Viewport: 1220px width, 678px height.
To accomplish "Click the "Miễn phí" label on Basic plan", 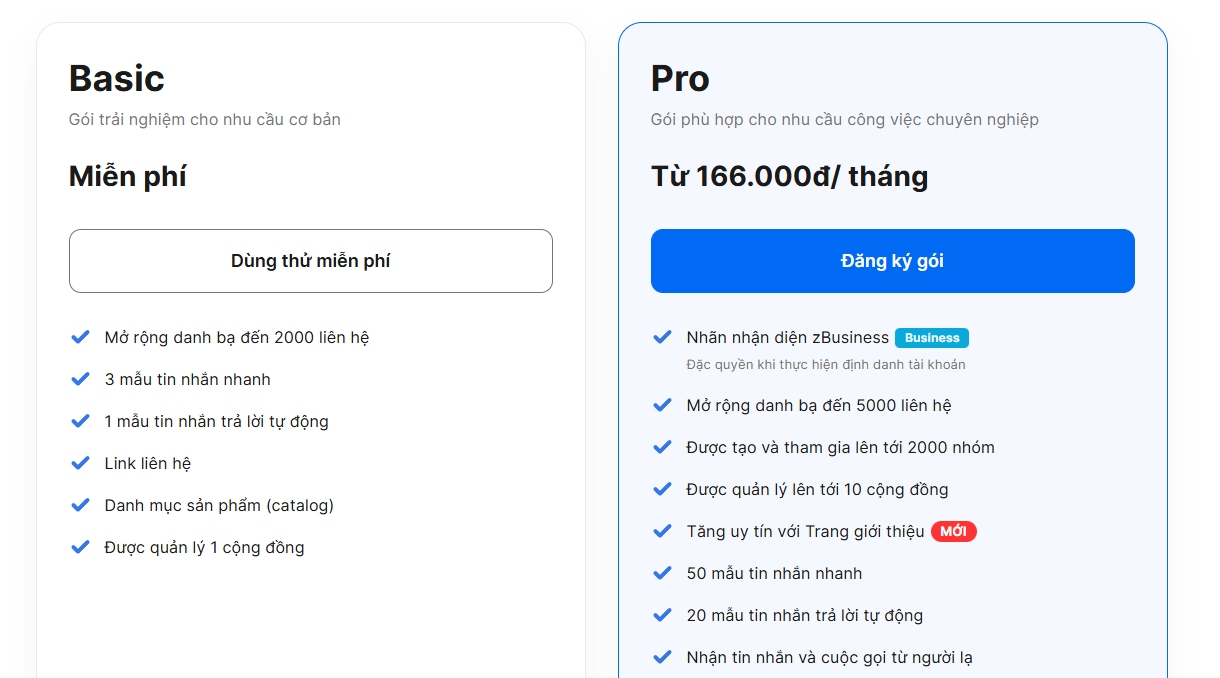I will [128, 176].
